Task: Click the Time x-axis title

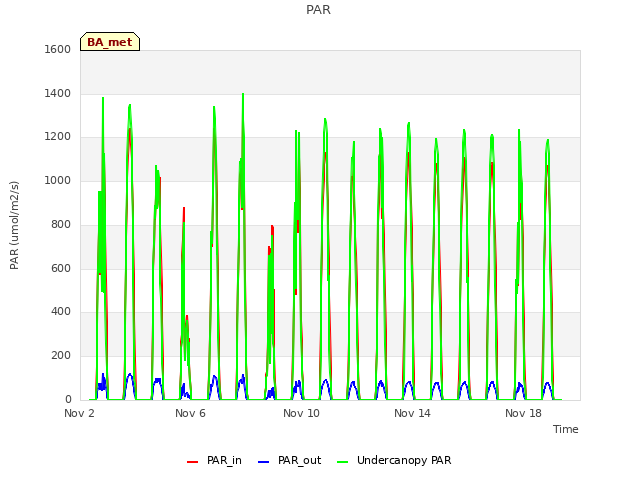Action: [566, 429]
